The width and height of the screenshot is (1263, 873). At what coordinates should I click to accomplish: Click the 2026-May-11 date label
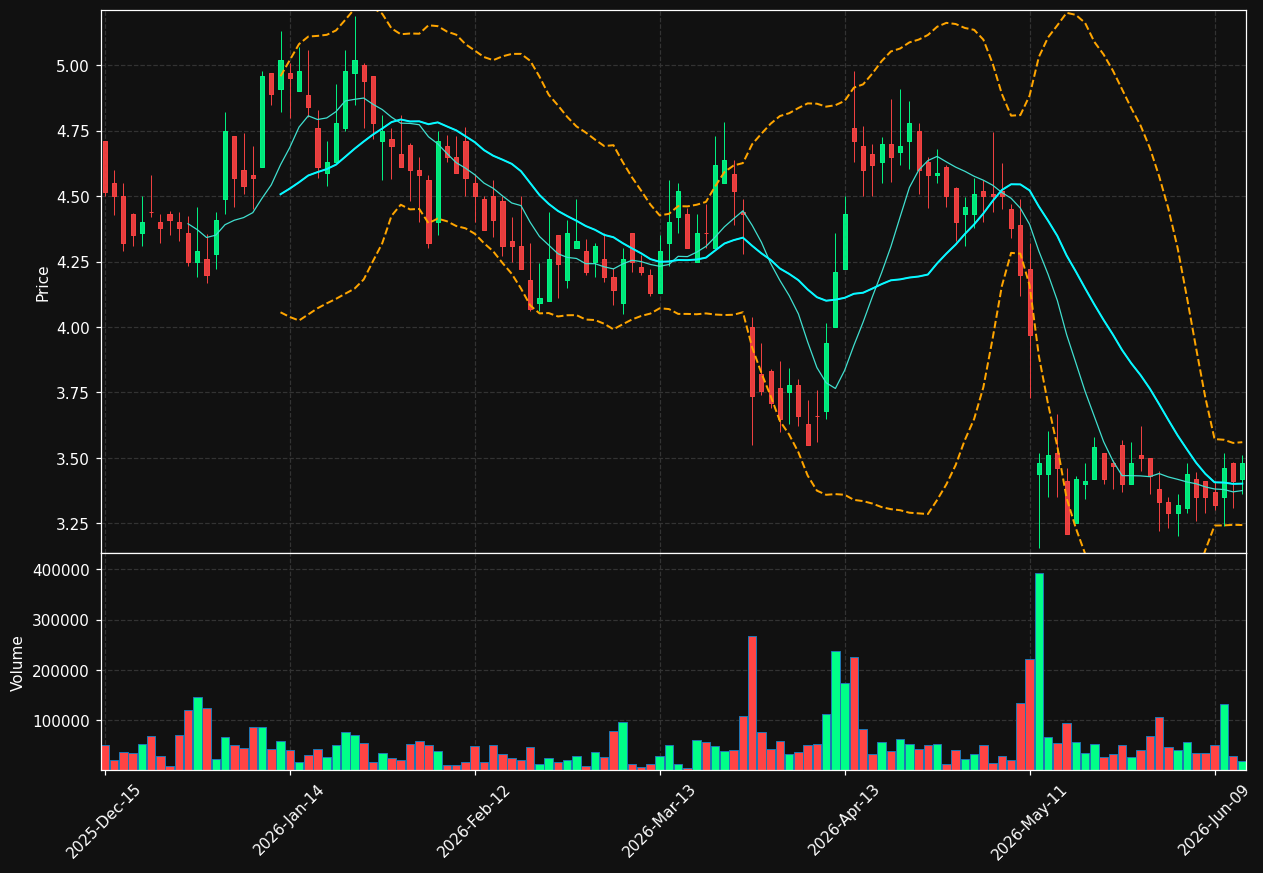point(1028,821)
